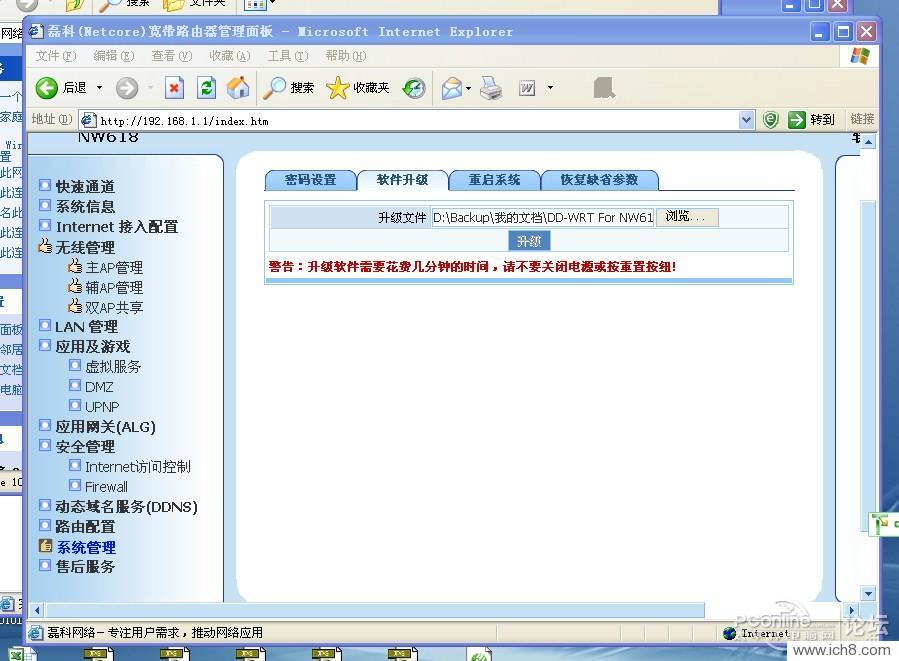This screenshot has width=899, height=661.
Task: Open 主AP管理 in the sidebar
Action: [x=113, y=267]
